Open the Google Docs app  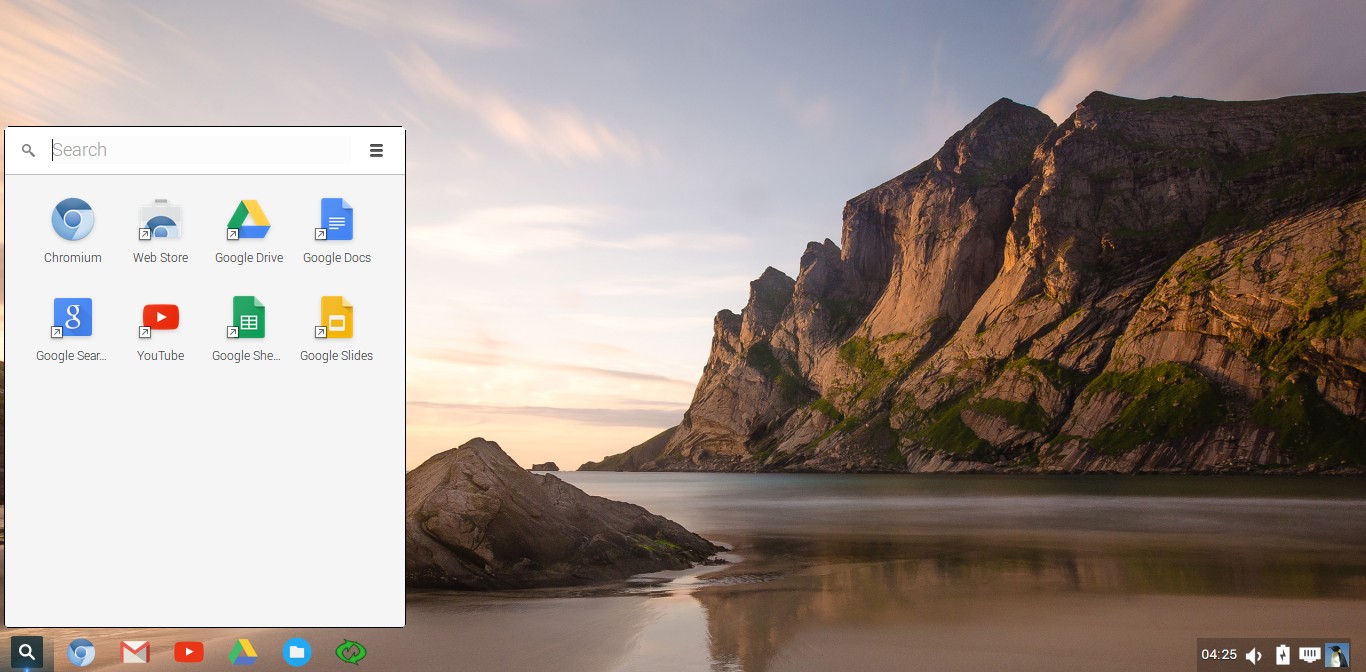pyautogui.click(x=337, y=230)
